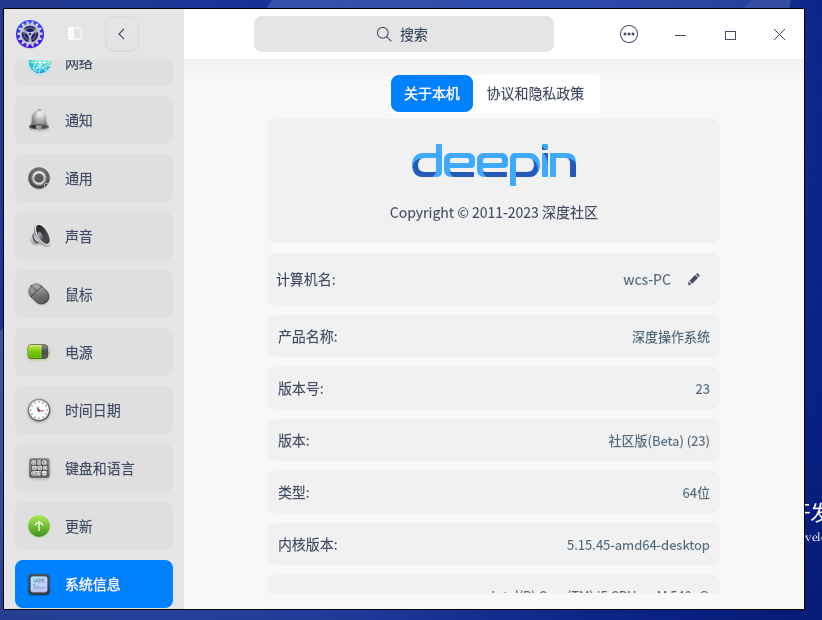Click the 搜索 search box

click(404, 34)
